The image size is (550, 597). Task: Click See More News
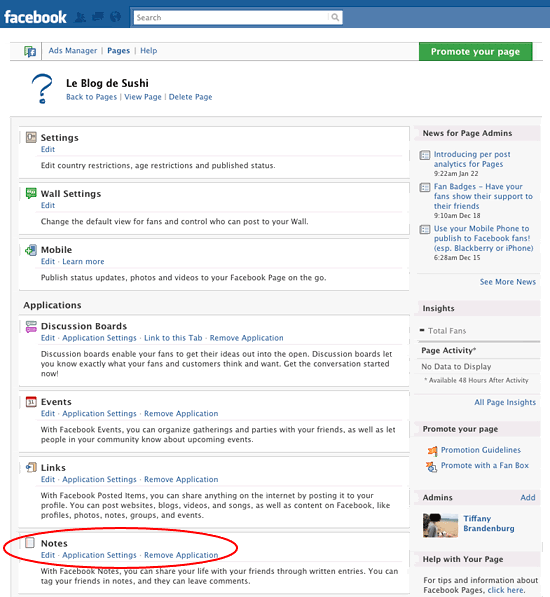coord(507,282)
